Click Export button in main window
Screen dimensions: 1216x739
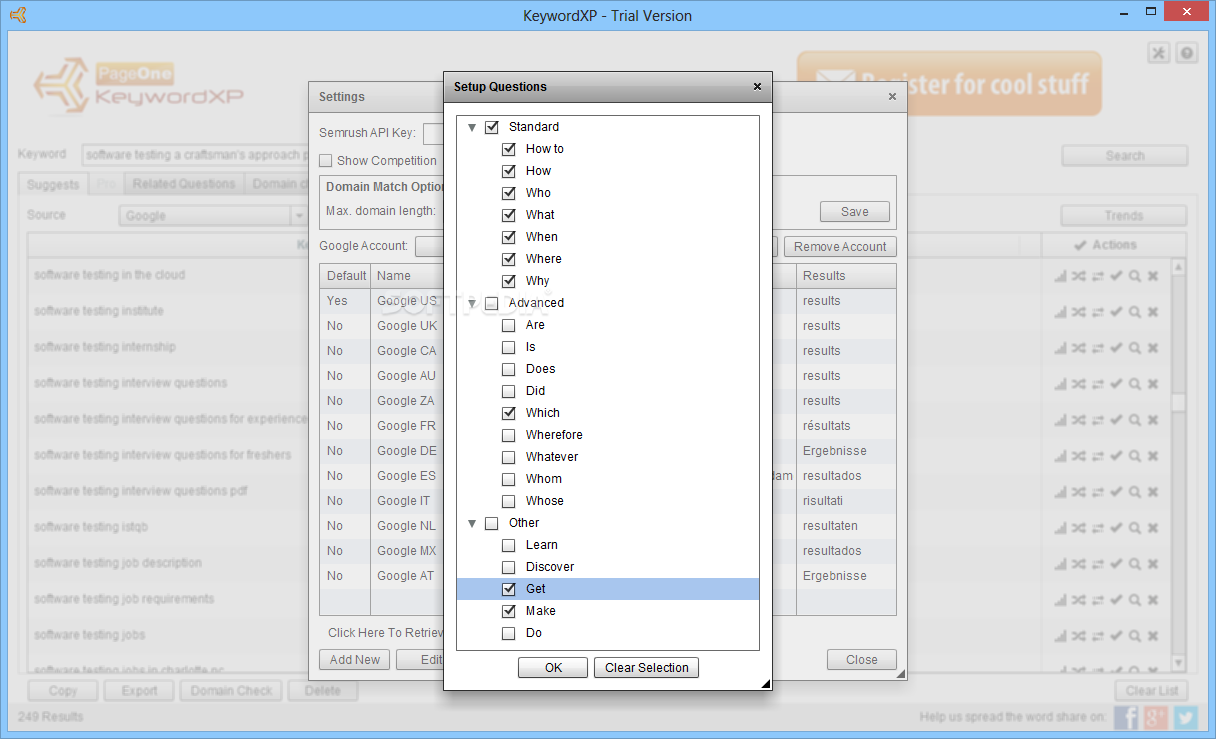(x=139, y=691)
